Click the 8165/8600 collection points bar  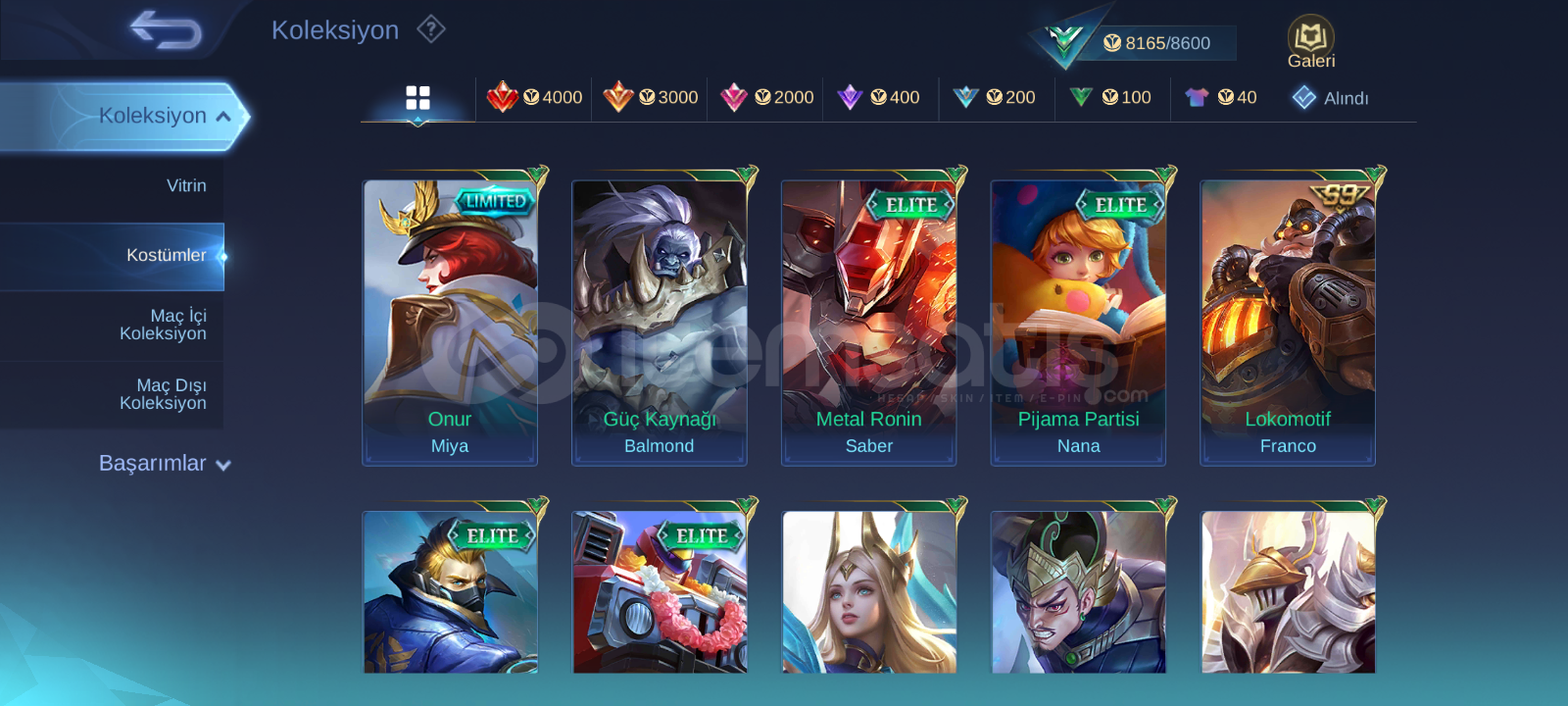(1156, 43)
